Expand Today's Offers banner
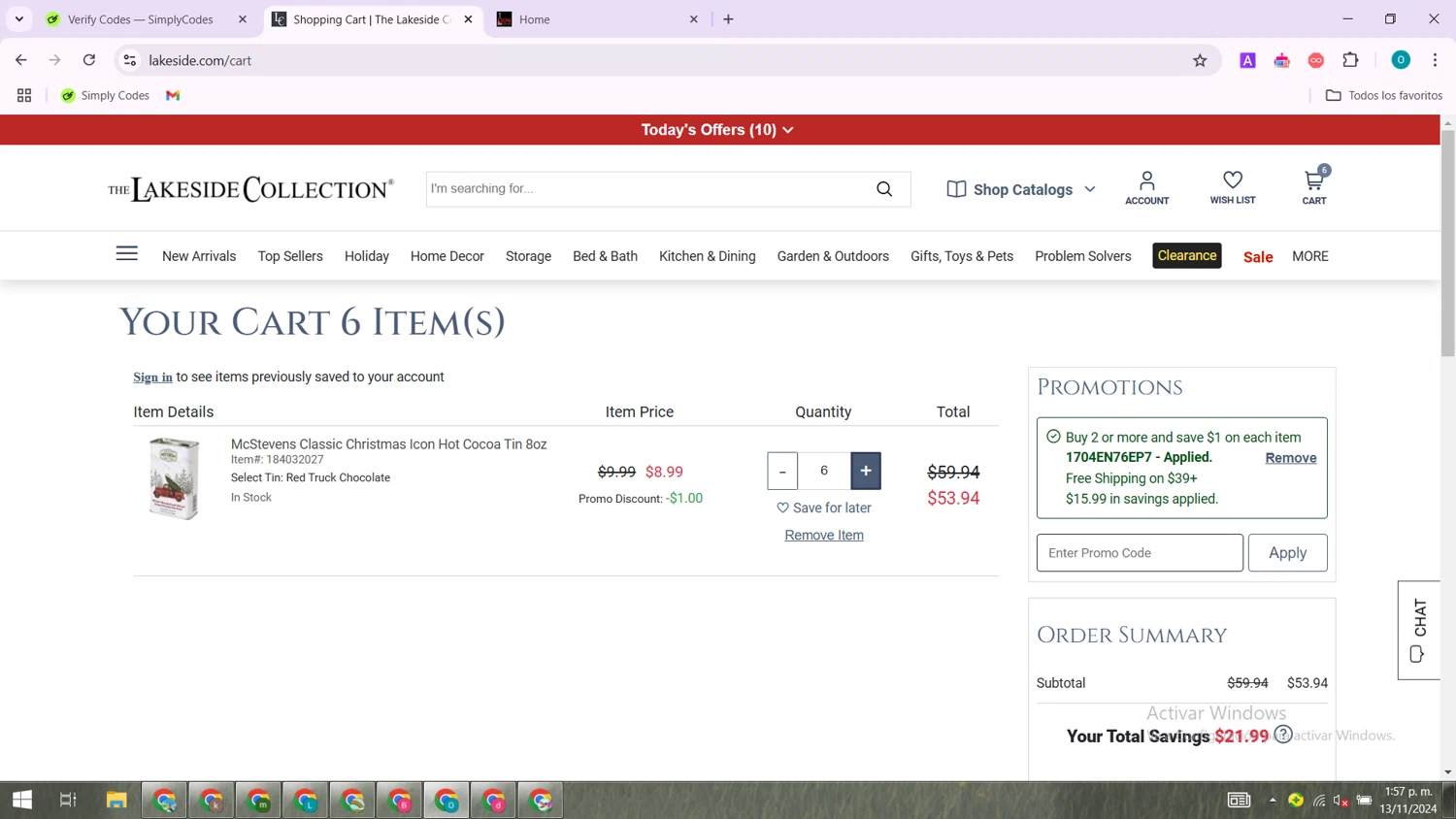Viewport: 1456px width, 819px height. (717, 130)
